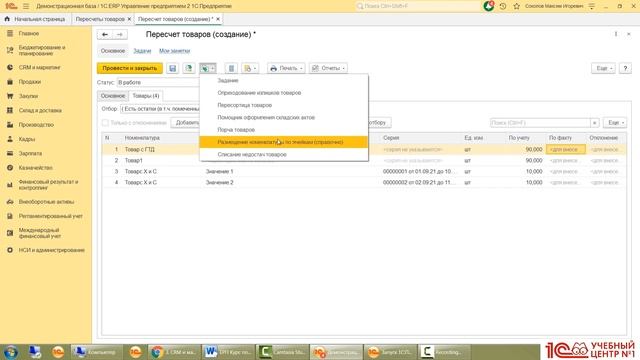
Task: Open the Задачи link
Action: point(142,51)
